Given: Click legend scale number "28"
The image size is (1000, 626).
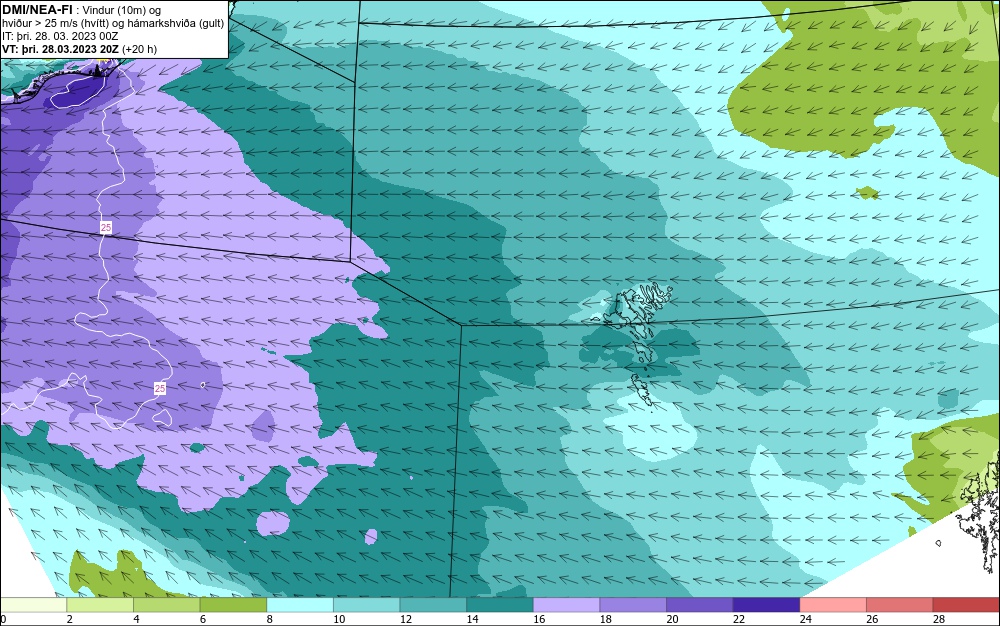Looking at the screenshot, I should (x=939, y=619).
